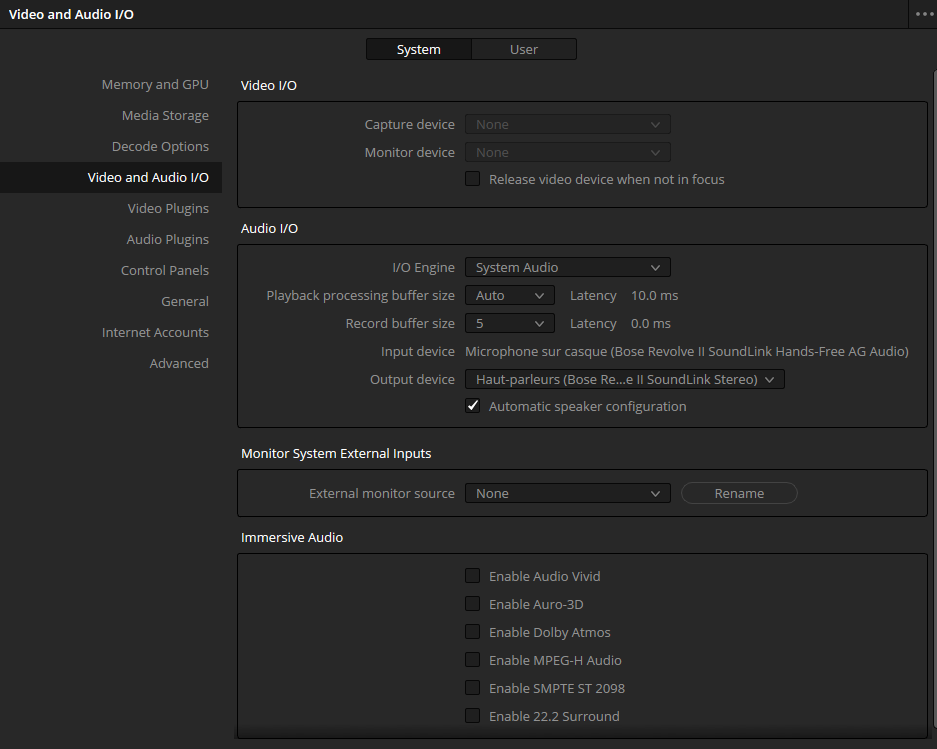
Task: Uncheck Automatic speaker configuration
Action: click(x=473, y=407)
